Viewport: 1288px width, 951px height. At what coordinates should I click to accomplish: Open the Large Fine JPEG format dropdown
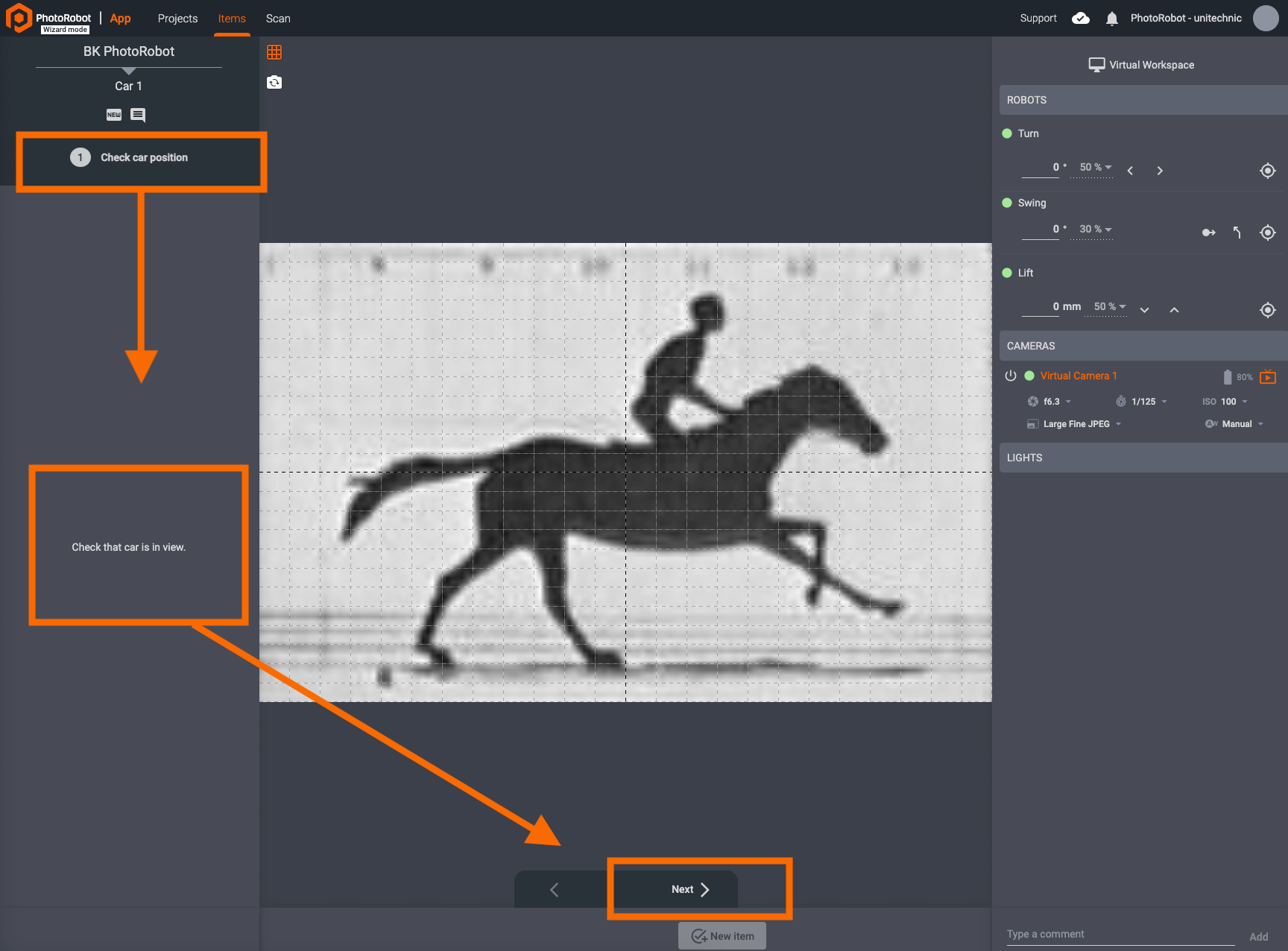coord(1076,423)
